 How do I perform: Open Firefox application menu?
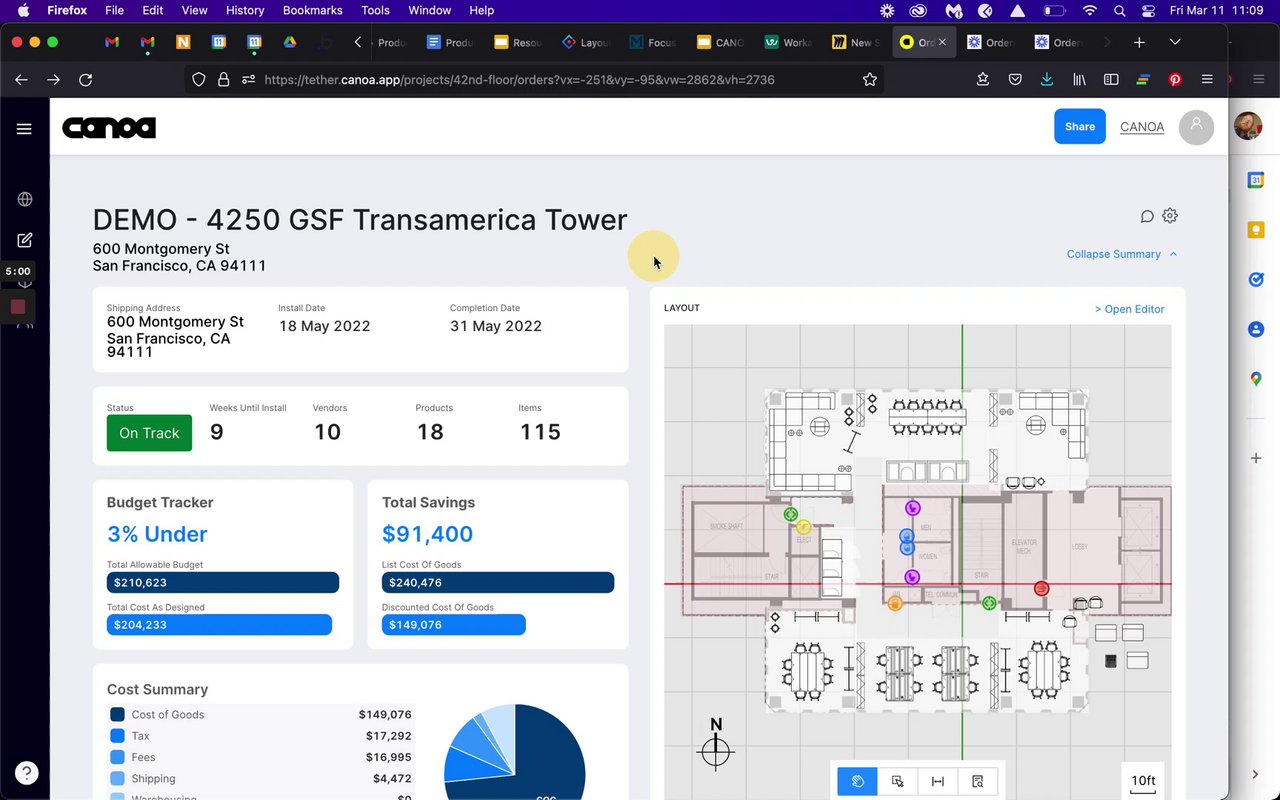[x=1207, y=80]
